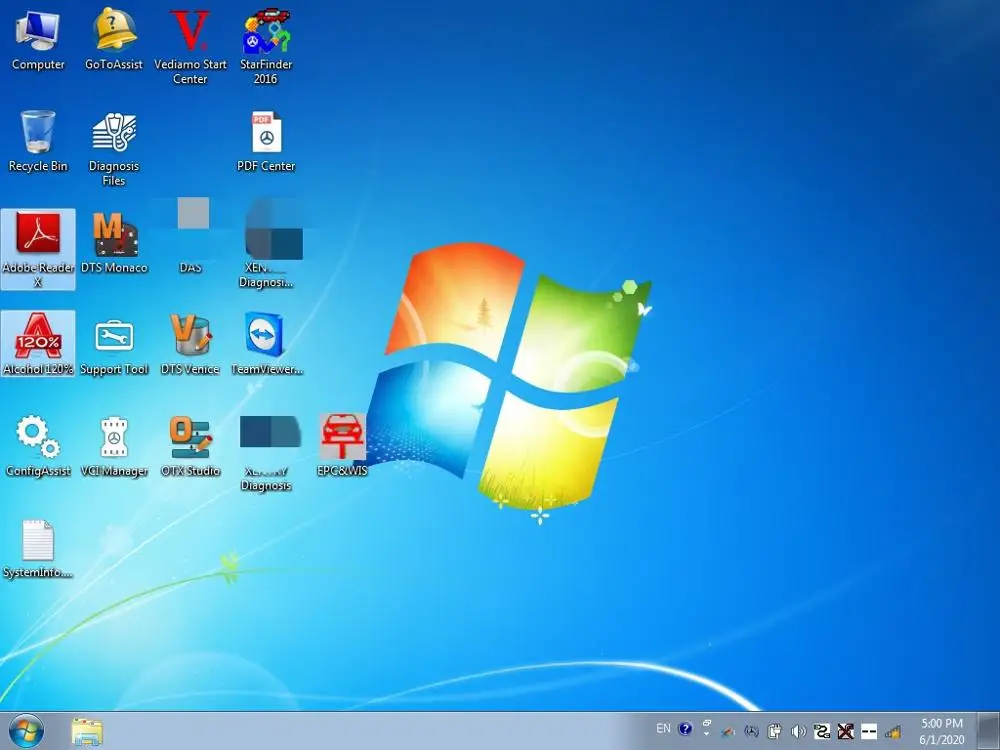Screen dimensions: 1000x750
Task: Click the TeamViewer desktop shortcut
Action: 266,337
